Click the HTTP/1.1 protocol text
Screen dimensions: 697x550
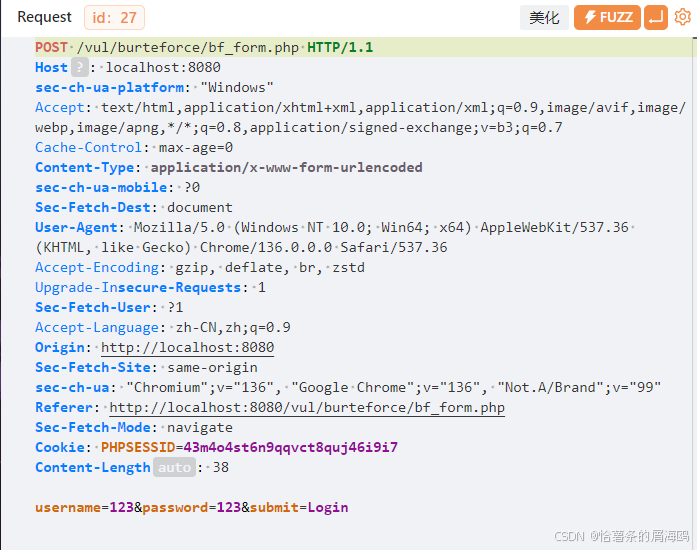pos(340,47)
